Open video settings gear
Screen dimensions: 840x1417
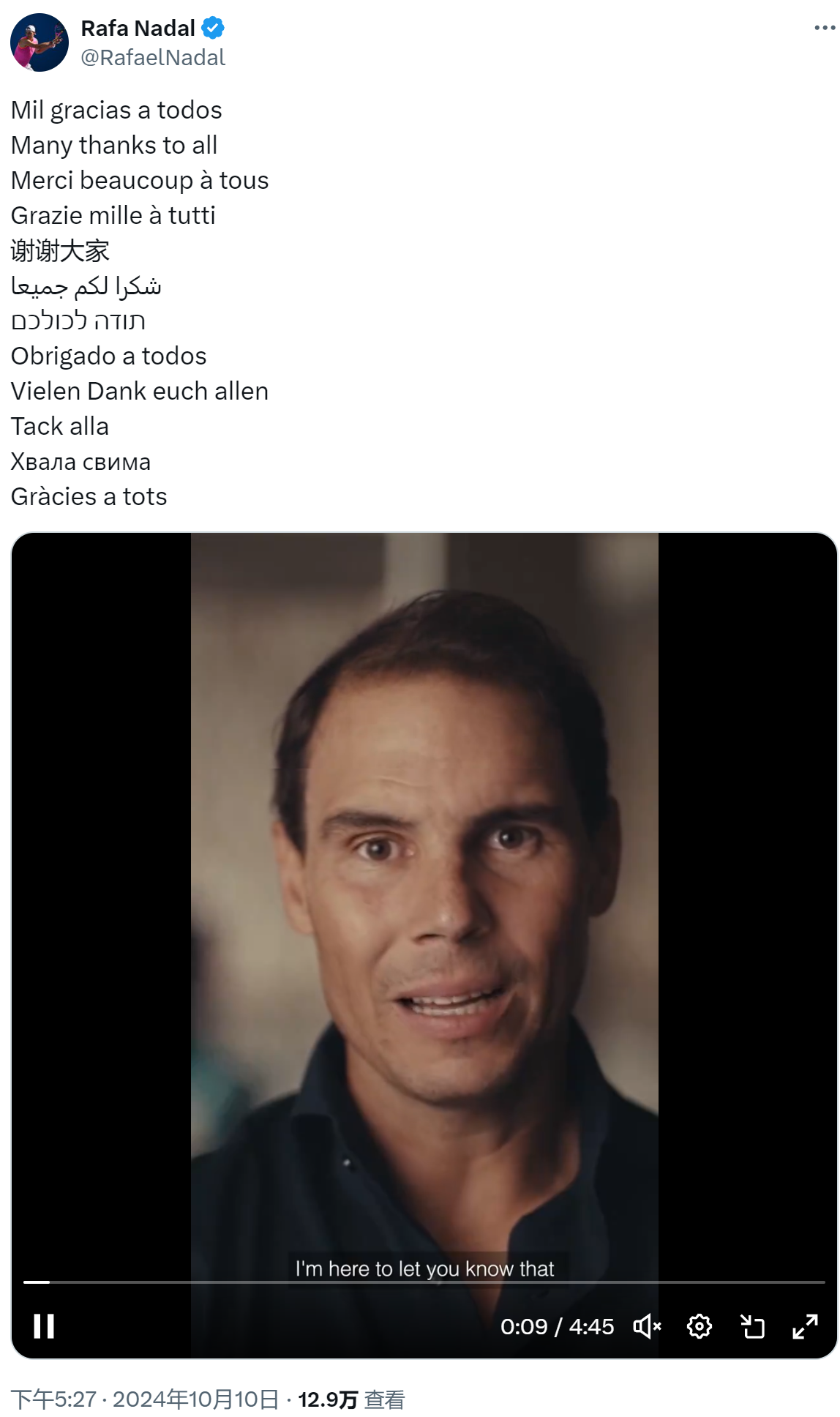pyautogui.click(x=700, y=1326)
